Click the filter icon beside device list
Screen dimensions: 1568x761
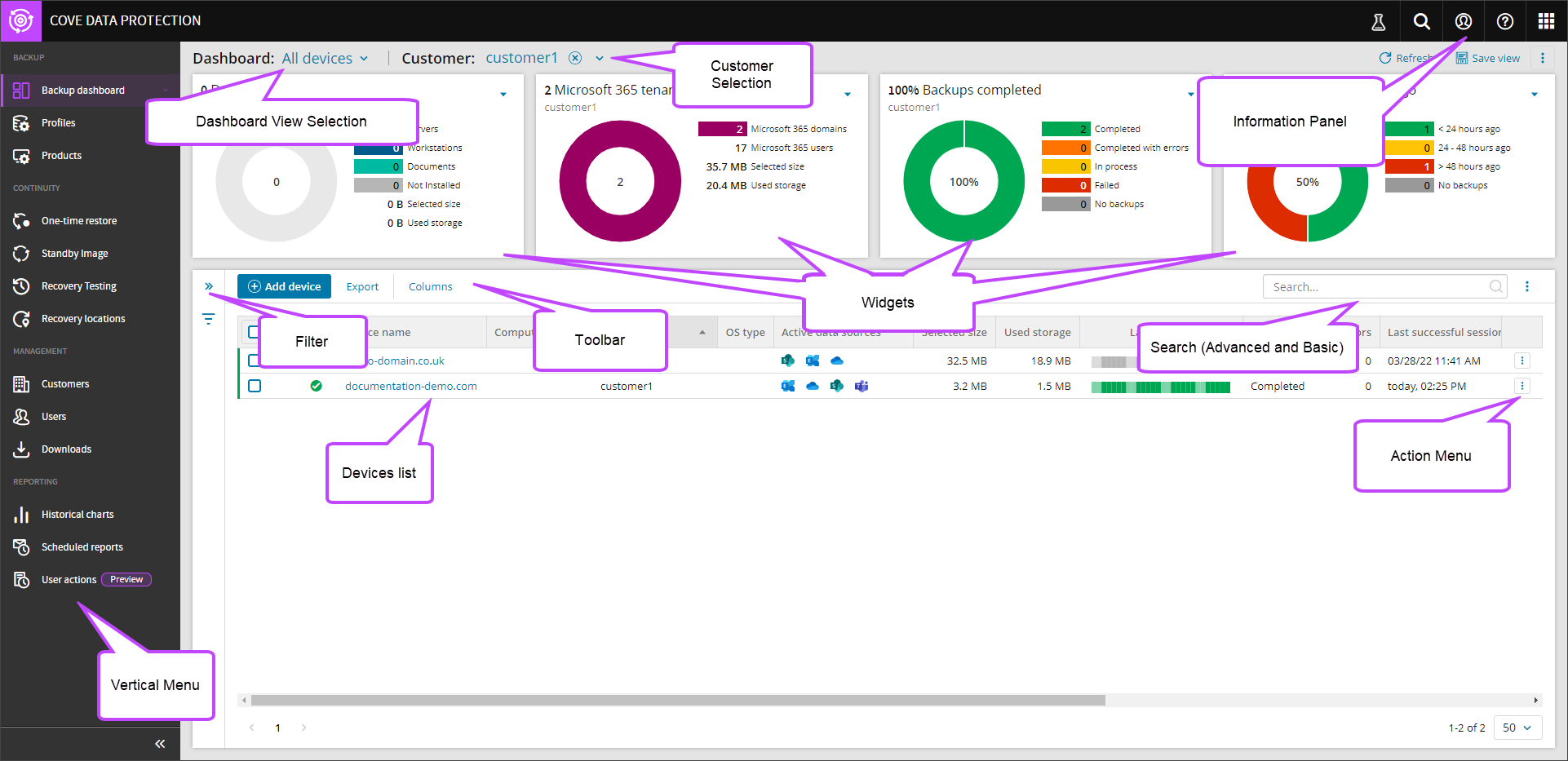point(209,319)
